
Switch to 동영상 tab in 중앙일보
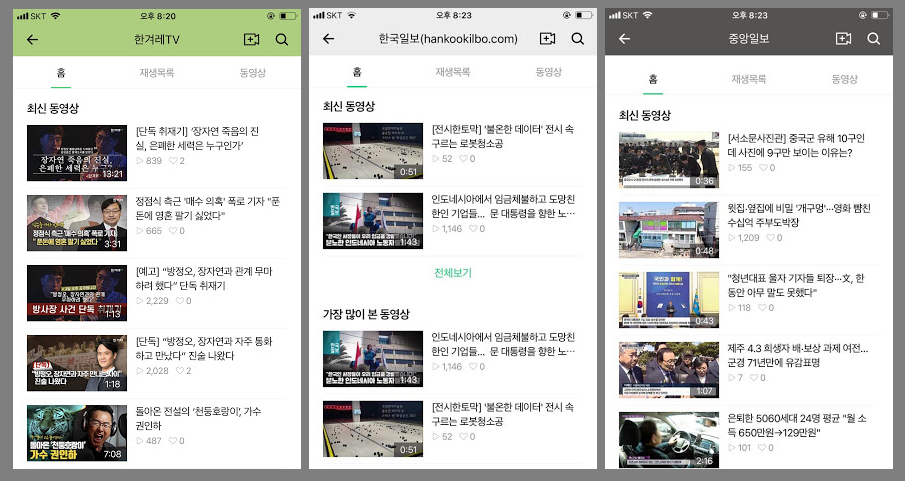click(845, 79)
